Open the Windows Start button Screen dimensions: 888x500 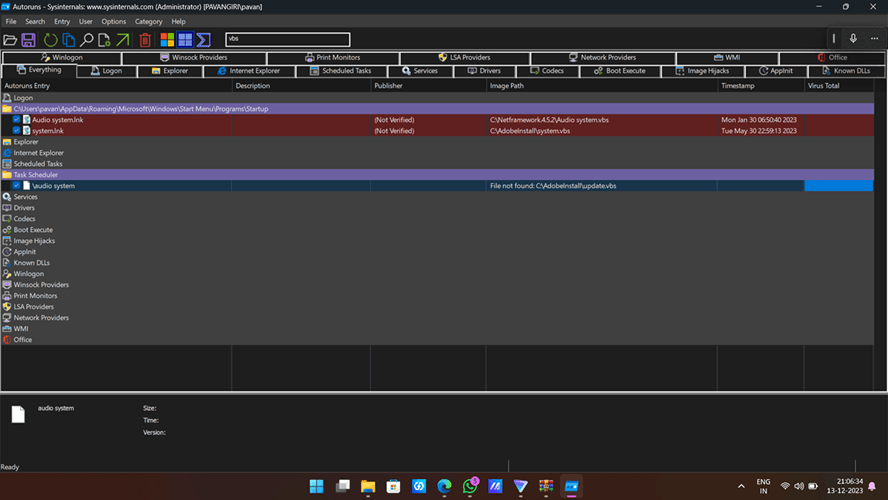pos(317,486)
